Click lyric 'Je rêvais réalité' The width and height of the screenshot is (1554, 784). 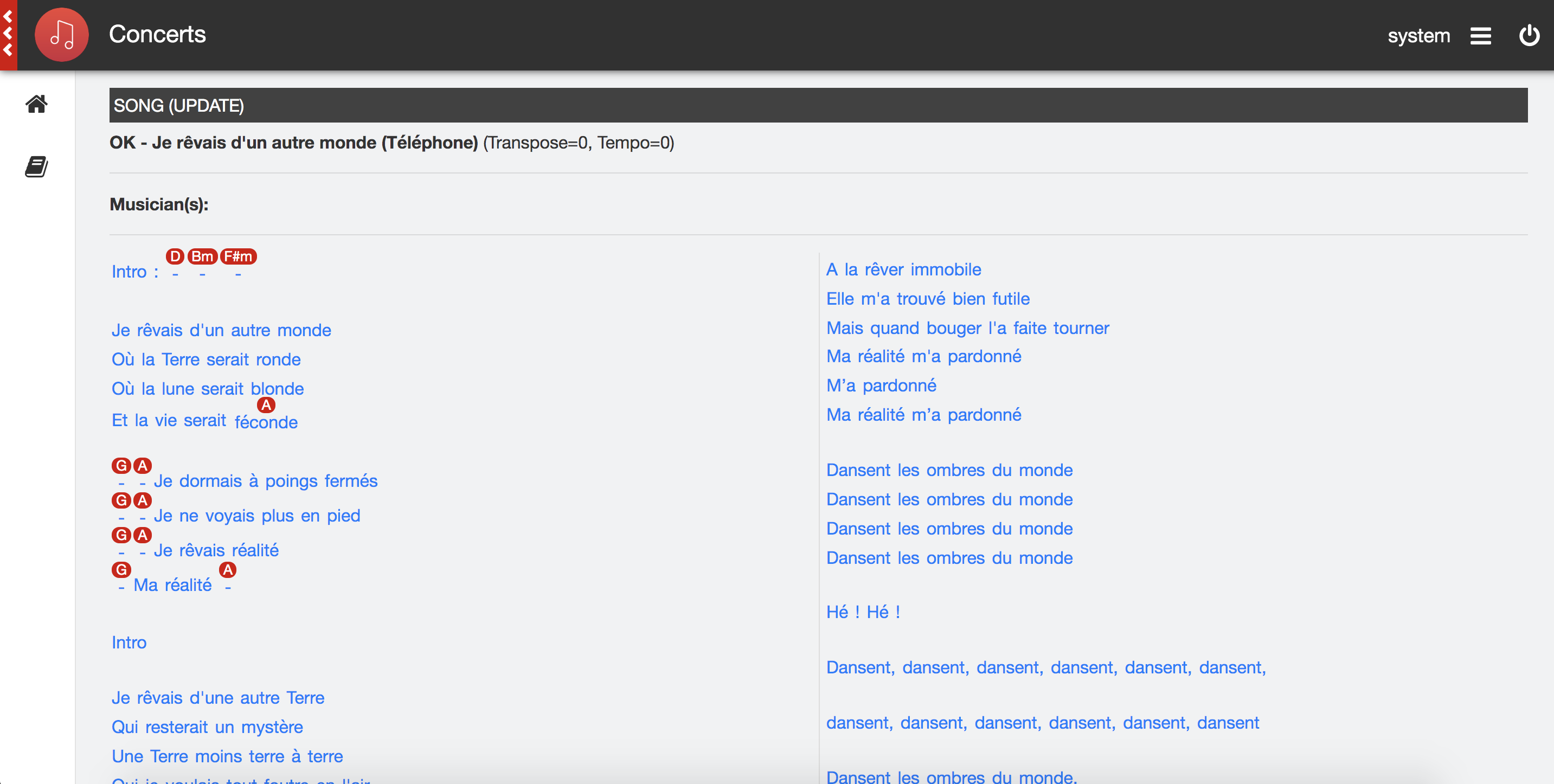(216, 550)
